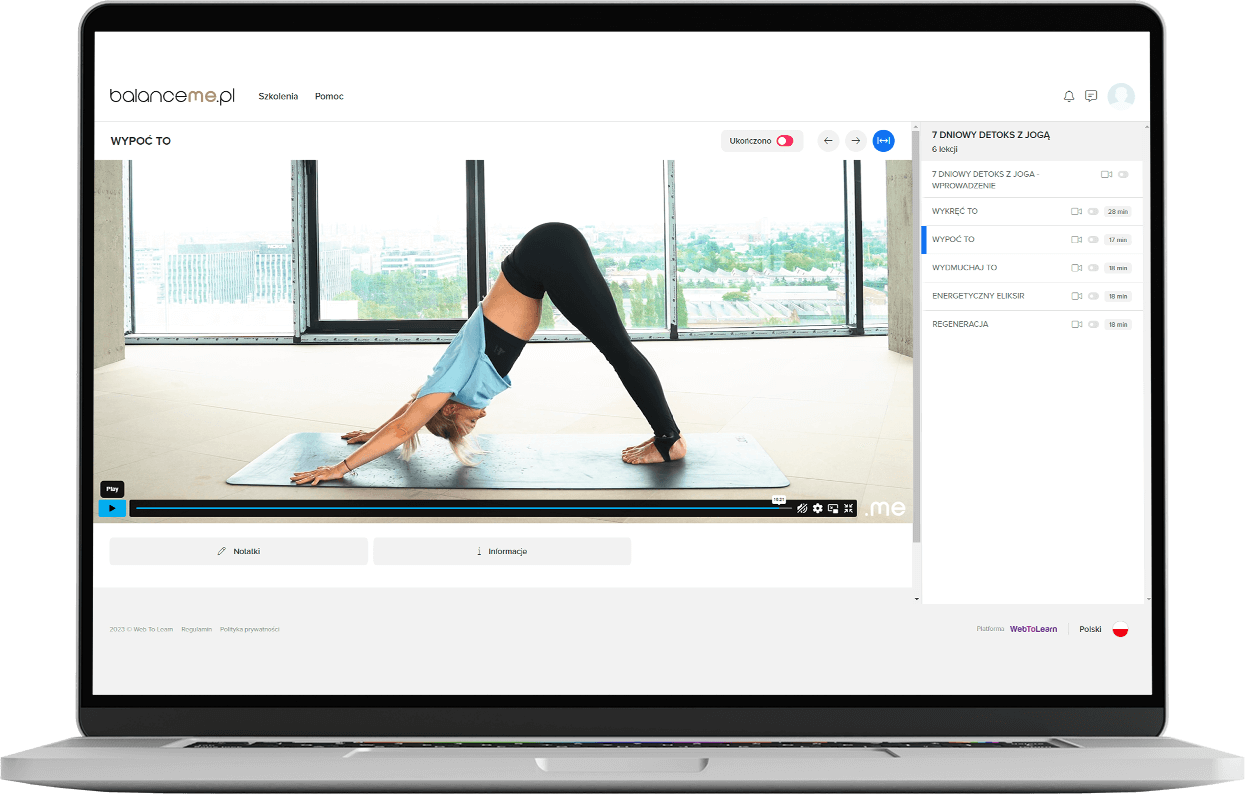1245x794 pixels.
Task: Toggle completion switch for WYKRĘĆ TO lesson
Action: 1093,212
